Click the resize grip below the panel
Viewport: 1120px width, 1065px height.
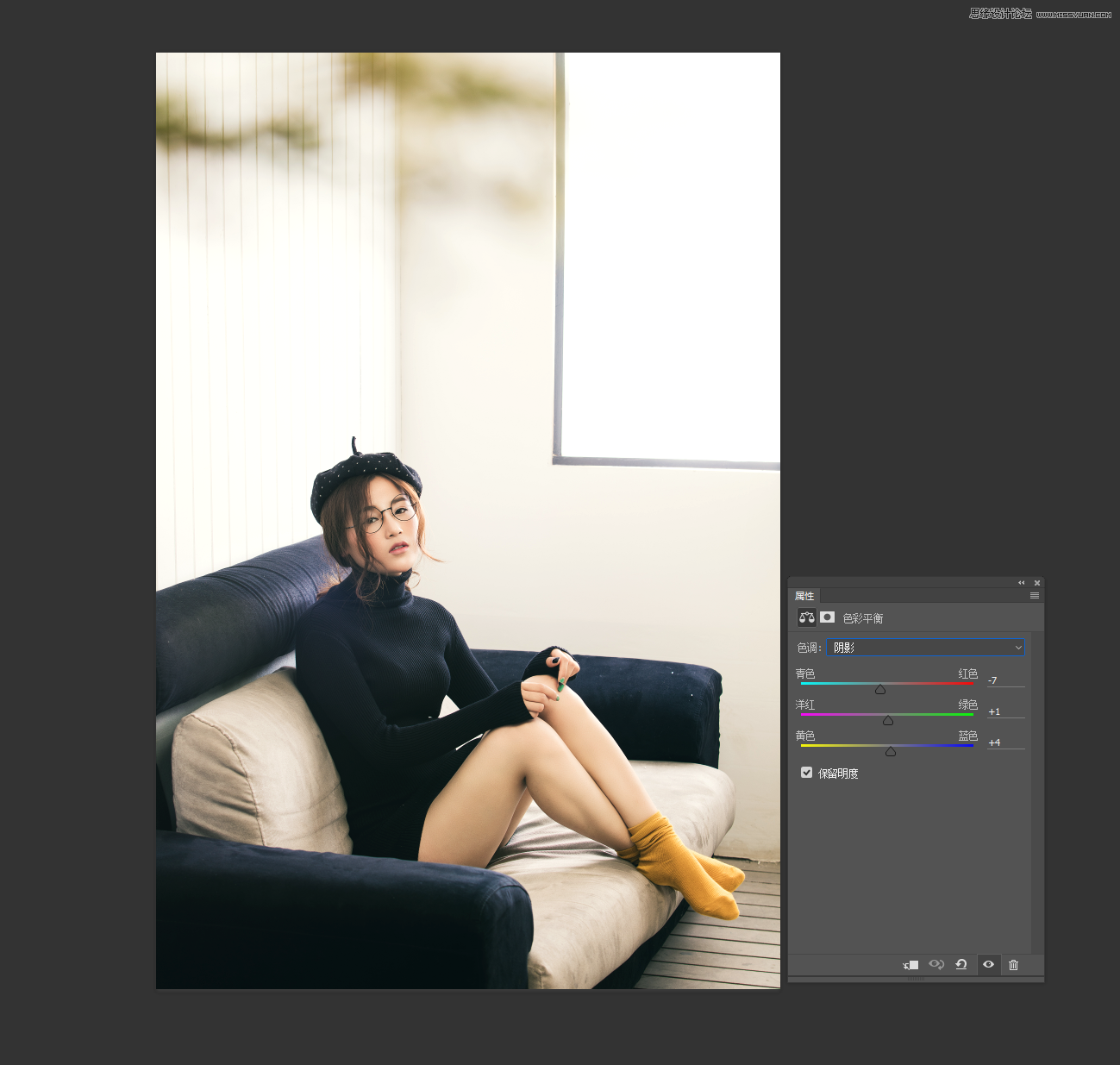coord(916,979)
